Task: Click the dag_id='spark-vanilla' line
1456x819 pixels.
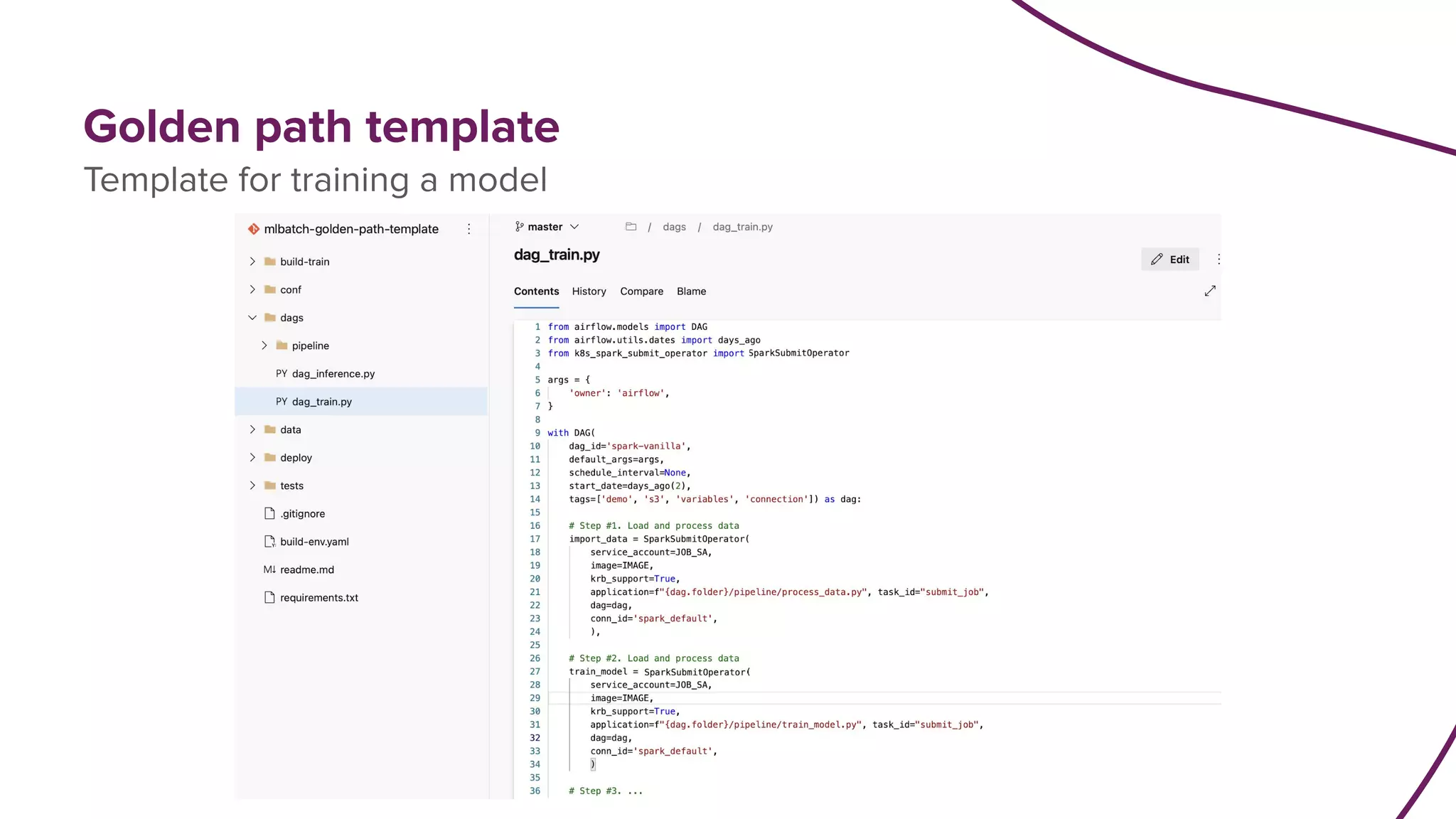Action: (x=629, y=446)
